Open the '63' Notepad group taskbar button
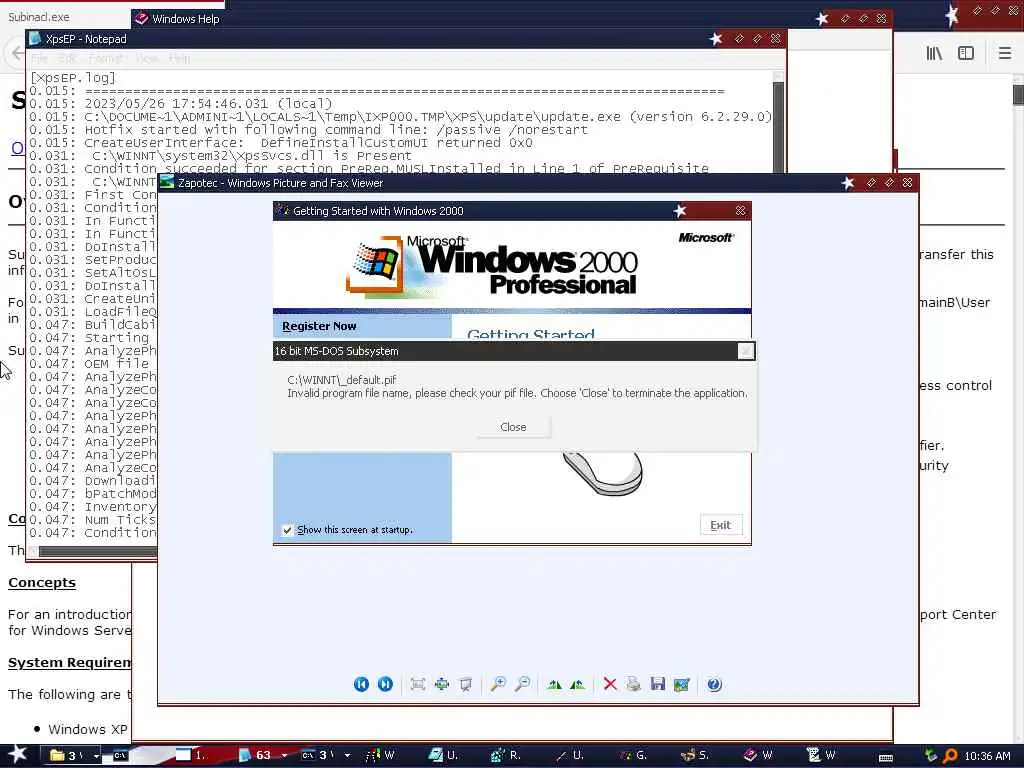Image resolution: width=1024 pixels, height=768 pixels. point(255,756)
